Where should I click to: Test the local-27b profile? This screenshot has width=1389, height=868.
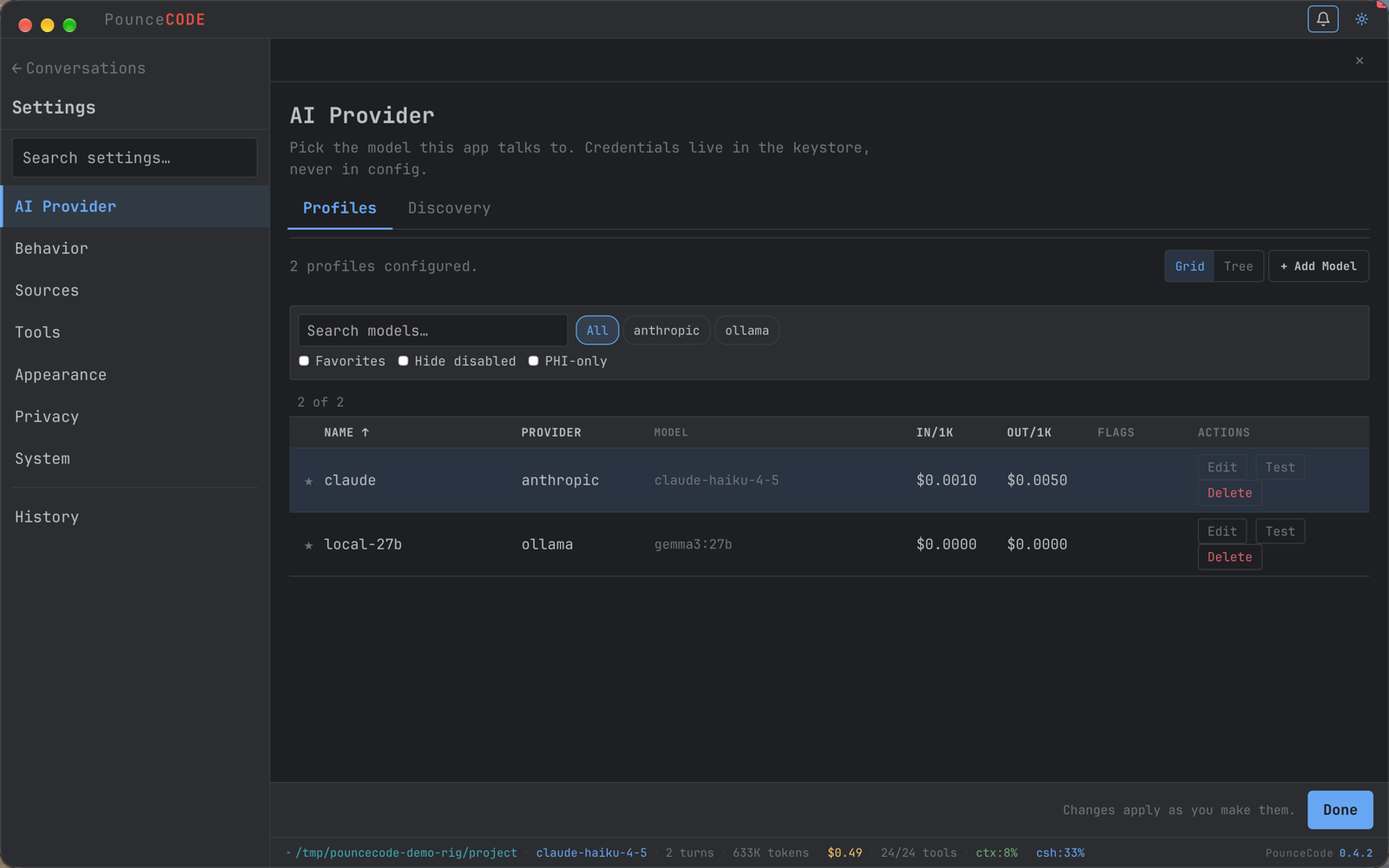1280,531
